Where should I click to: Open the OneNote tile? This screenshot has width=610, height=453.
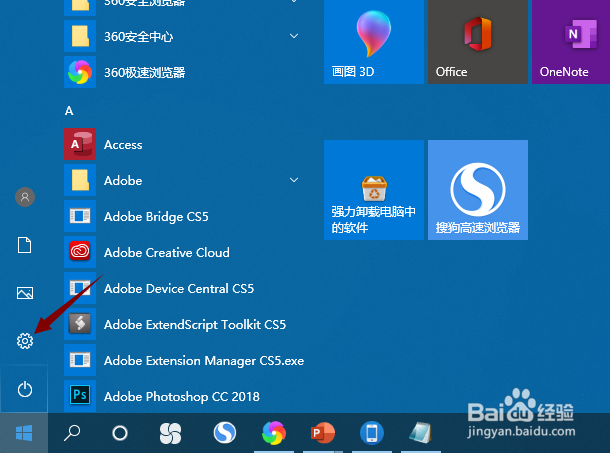coord(571,41)
